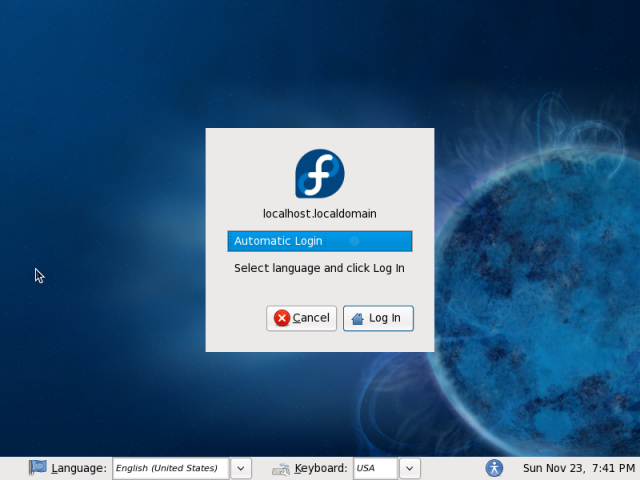640x480 pixels.
Task: Click the house icon on Log In
Action: point(357,318)
